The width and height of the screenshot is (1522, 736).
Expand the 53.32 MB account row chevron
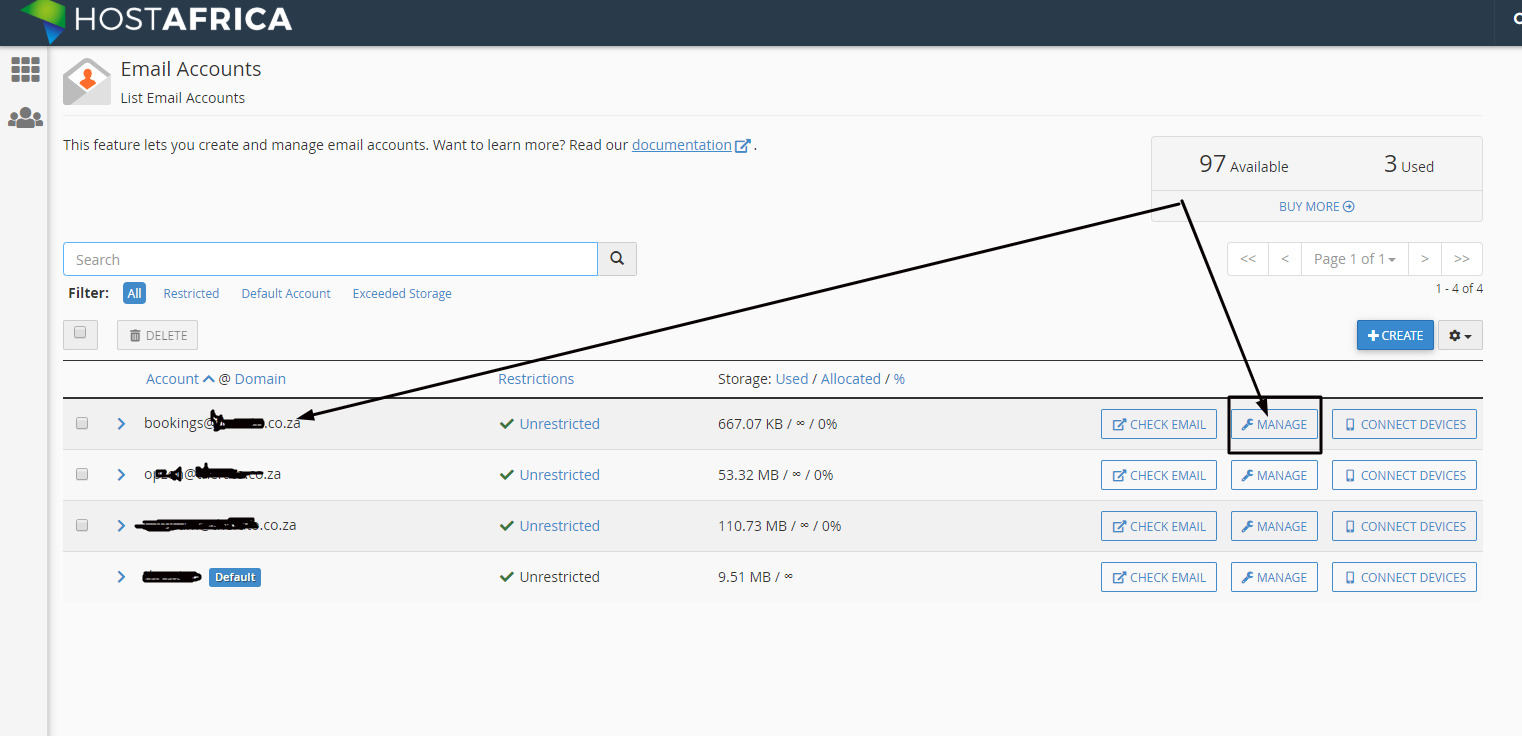click(x=121, y=475)
